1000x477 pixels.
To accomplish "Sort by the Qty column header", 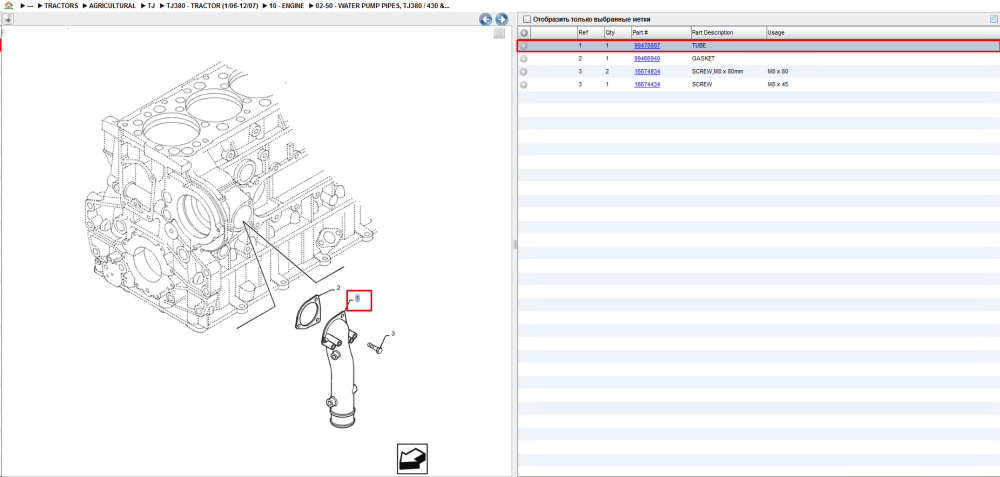I will (617, 33).
